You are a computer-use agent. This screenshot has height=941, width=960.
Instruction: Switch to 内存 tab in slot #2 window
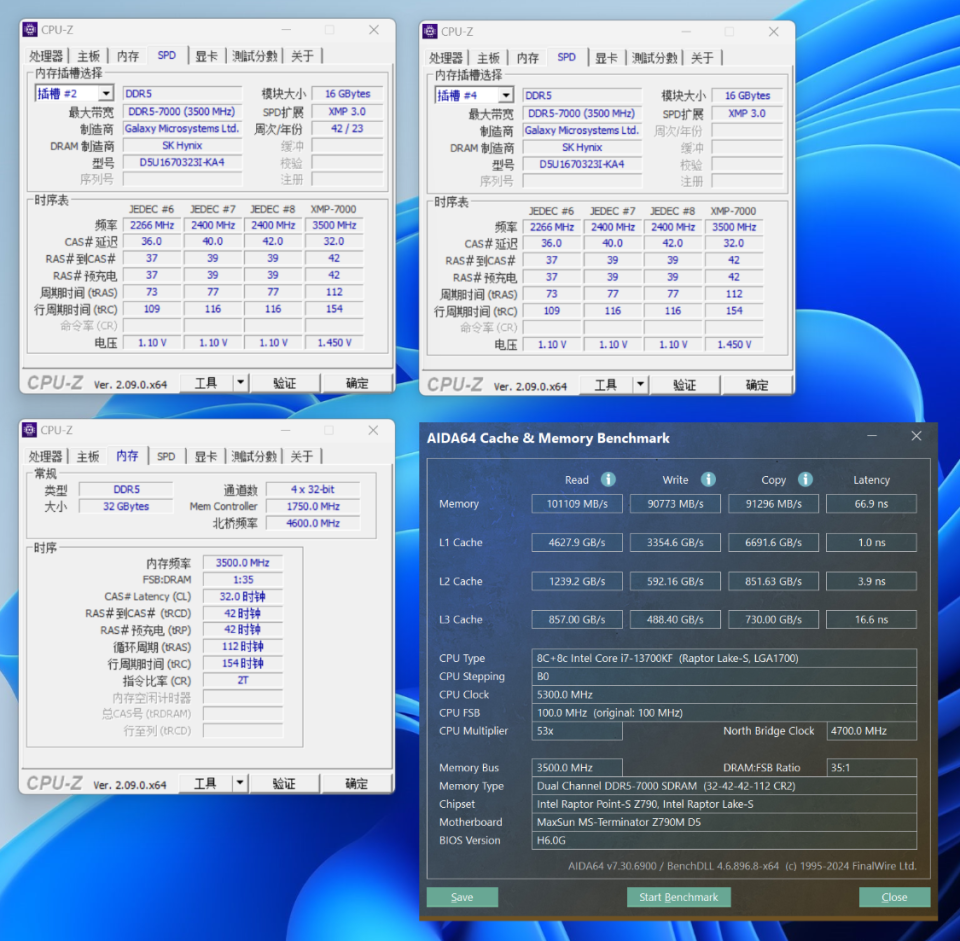click(x=127, y=56)
